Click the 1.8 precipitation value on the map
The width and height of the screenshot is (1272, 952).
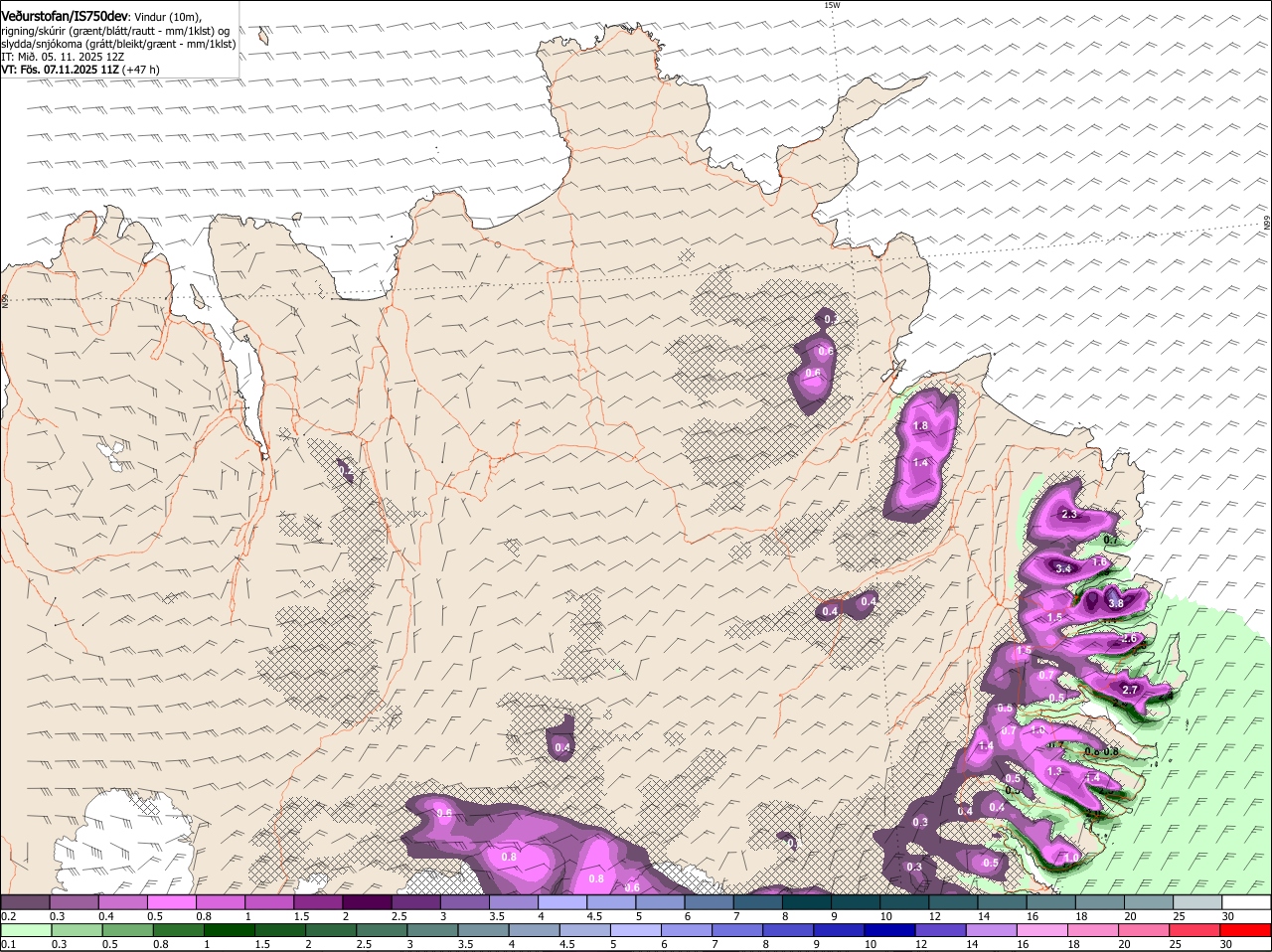point(920,426)
